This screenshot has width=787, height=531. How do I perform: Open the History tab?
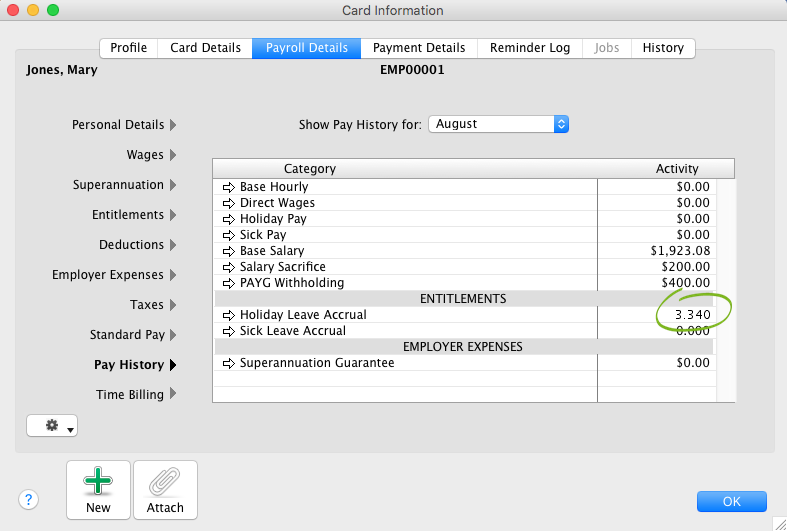pyautogui.click(x=663, y=48)
